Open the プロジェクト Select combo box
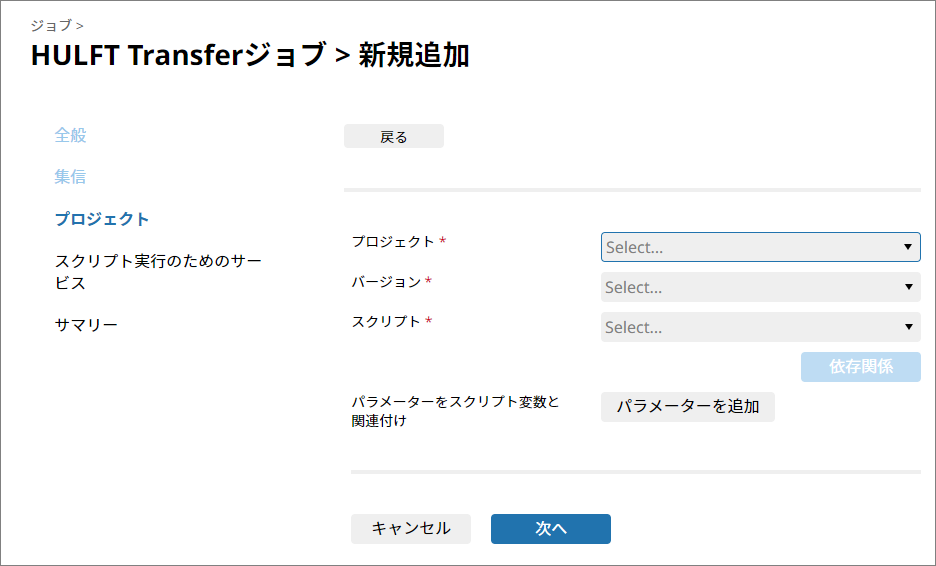 pyautogui.click(x=750, y=247)
